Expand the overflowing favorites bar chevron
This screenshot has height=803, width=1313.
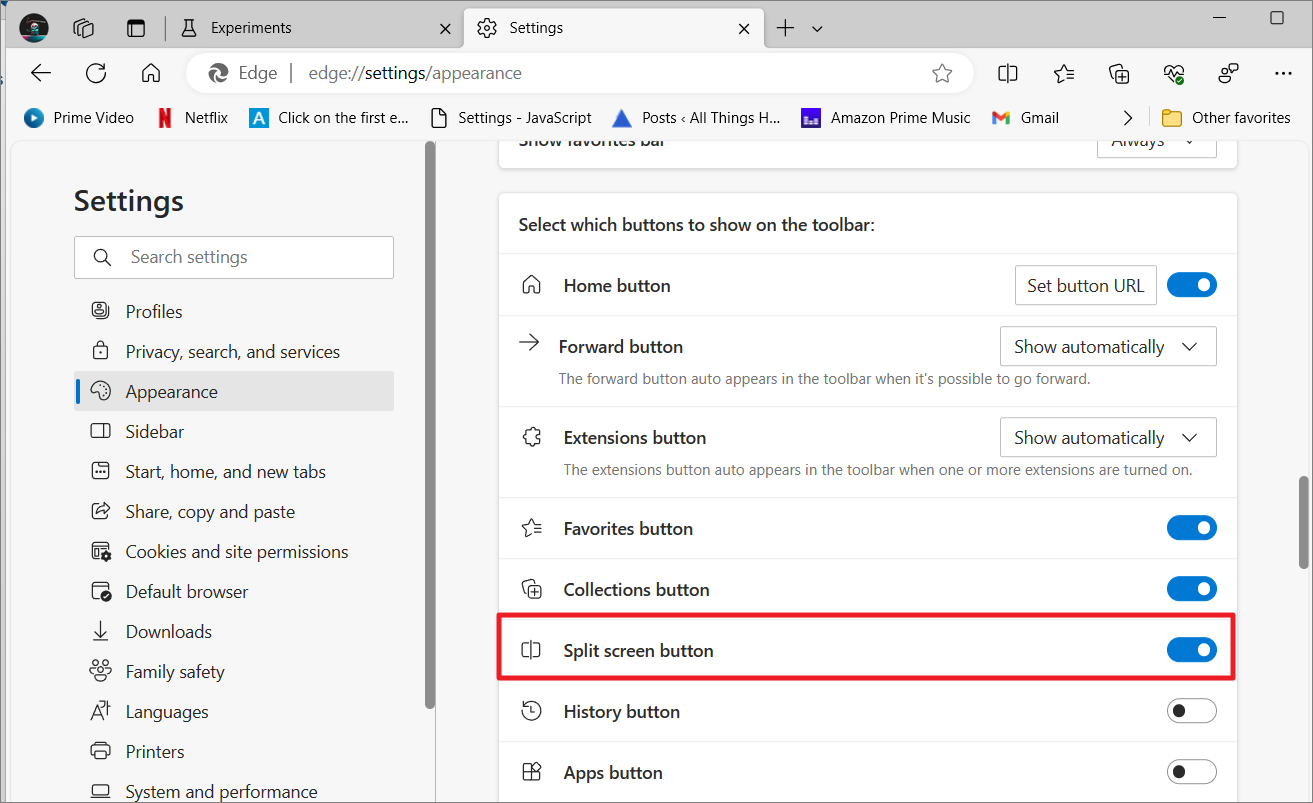coord(1127,117)
